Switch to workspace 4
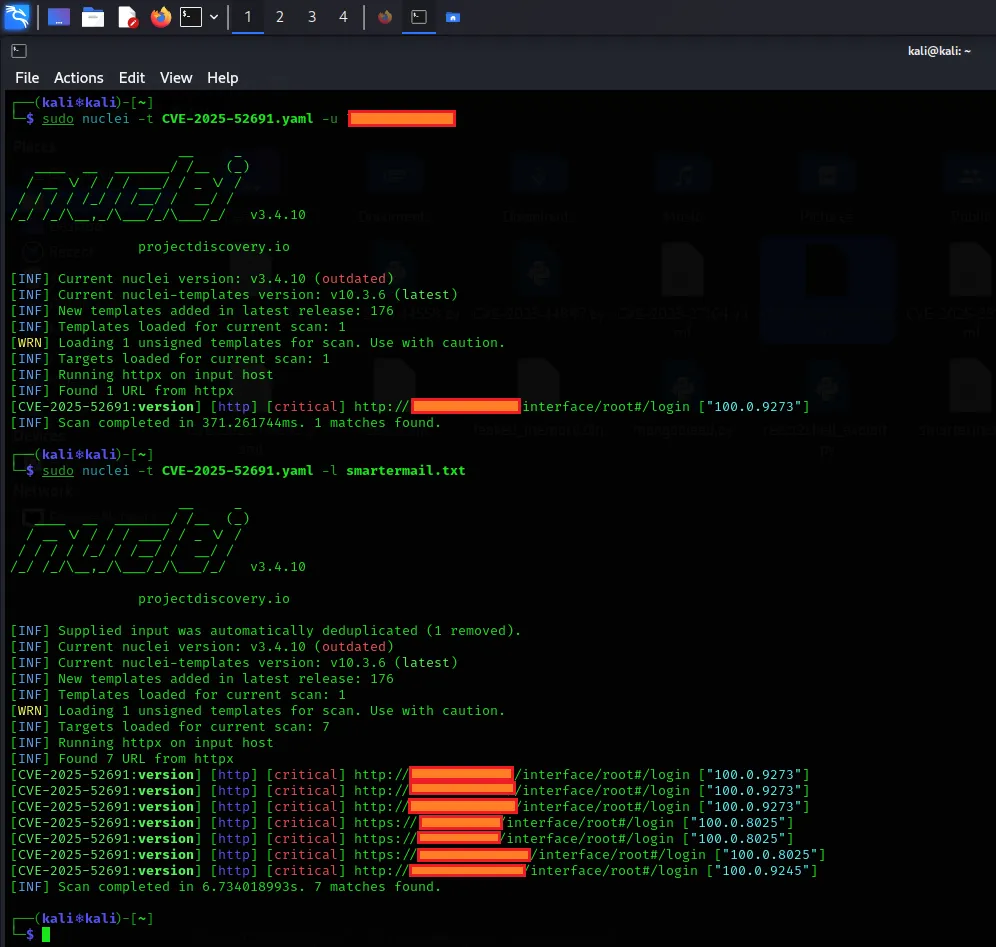996x947 pixels. click(x=343, y=17)
